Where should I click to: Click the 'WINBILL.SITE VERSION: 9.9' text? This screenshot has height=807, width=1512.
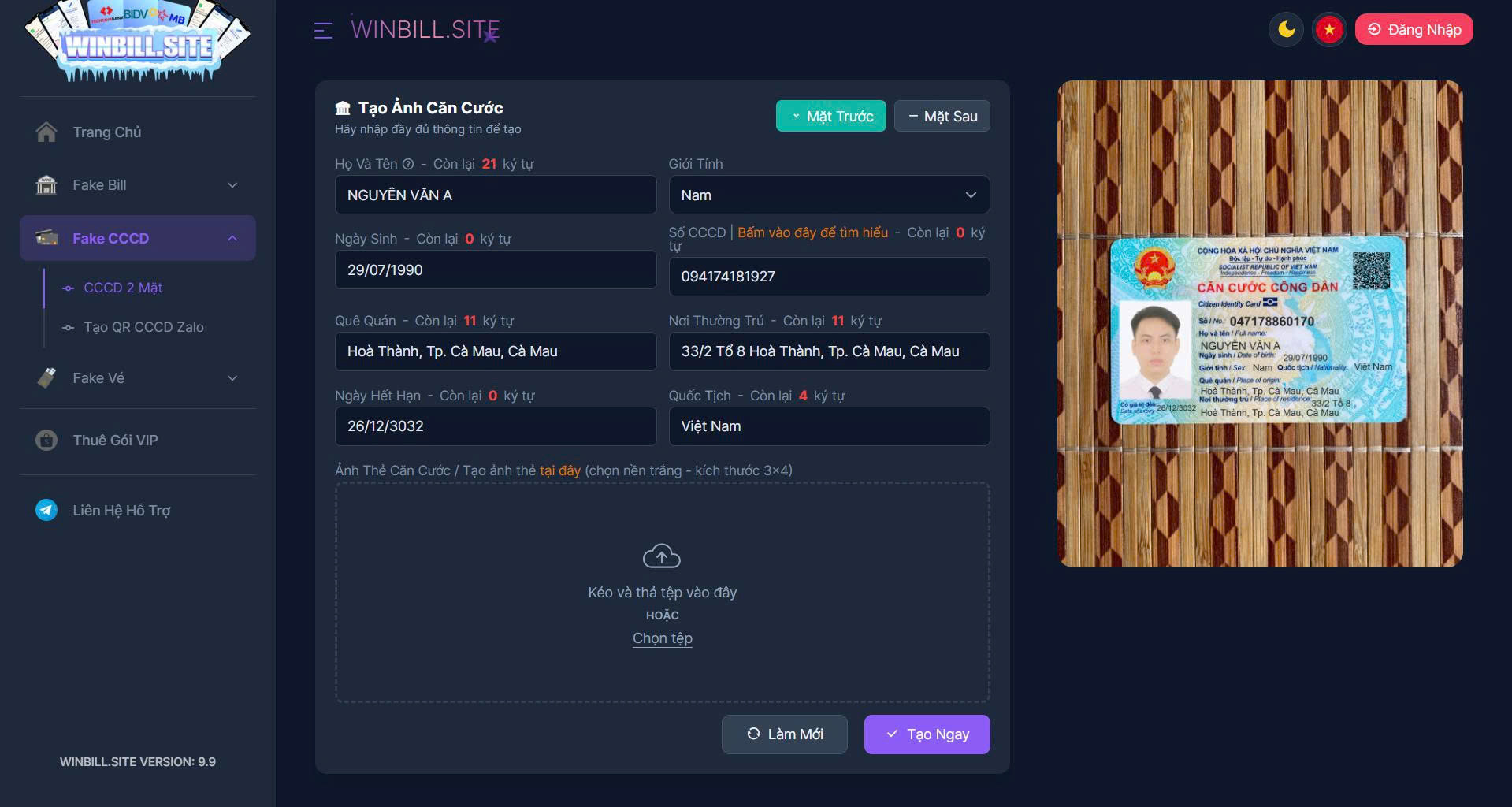point(138,762)
